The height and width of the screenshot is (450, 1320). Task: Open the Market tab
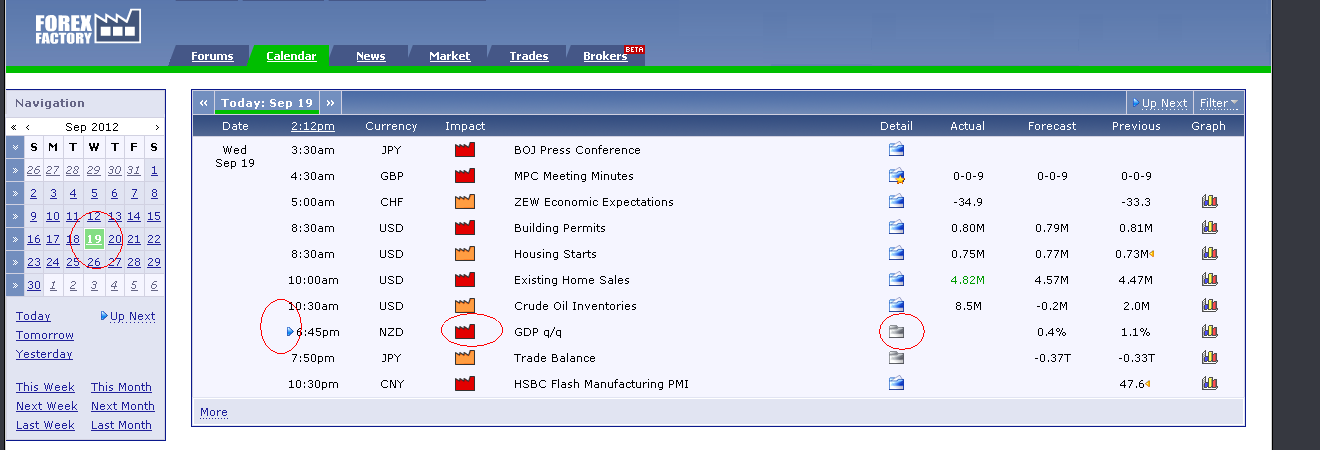tap(450, 56)
